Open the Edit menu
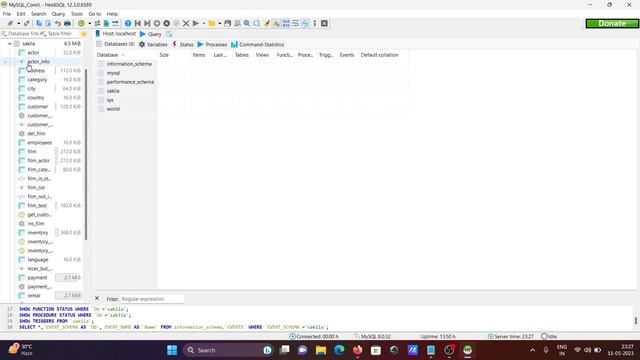Screen dimensions: 640x360 [x=21, y=13]
